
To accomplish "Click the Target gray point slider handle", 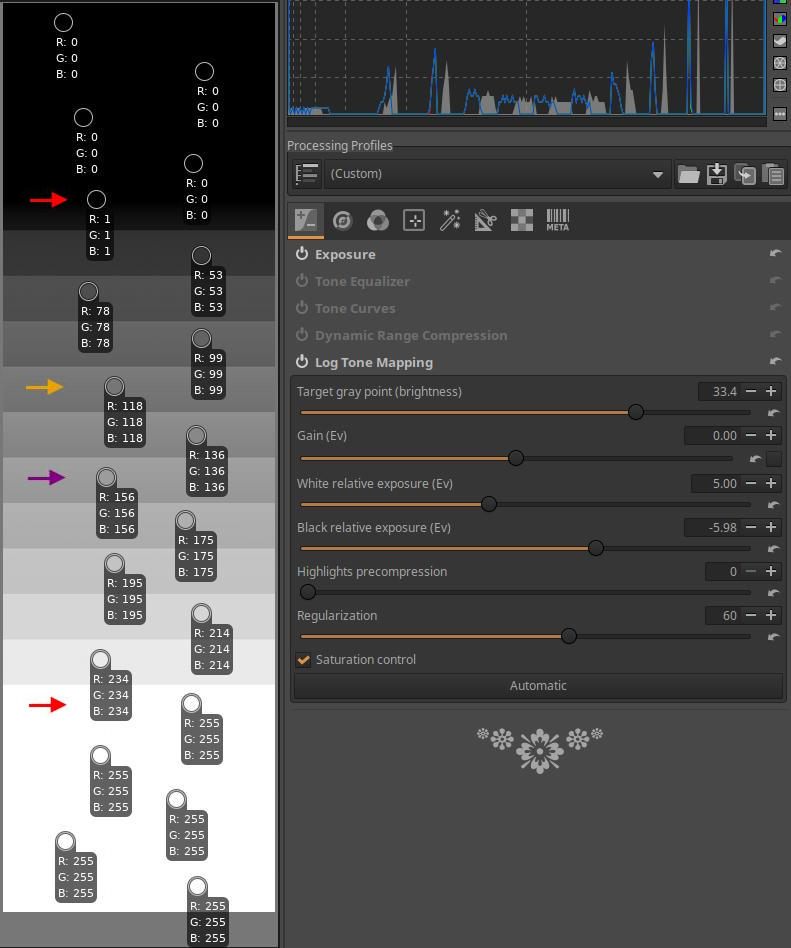I will [636, 412].
